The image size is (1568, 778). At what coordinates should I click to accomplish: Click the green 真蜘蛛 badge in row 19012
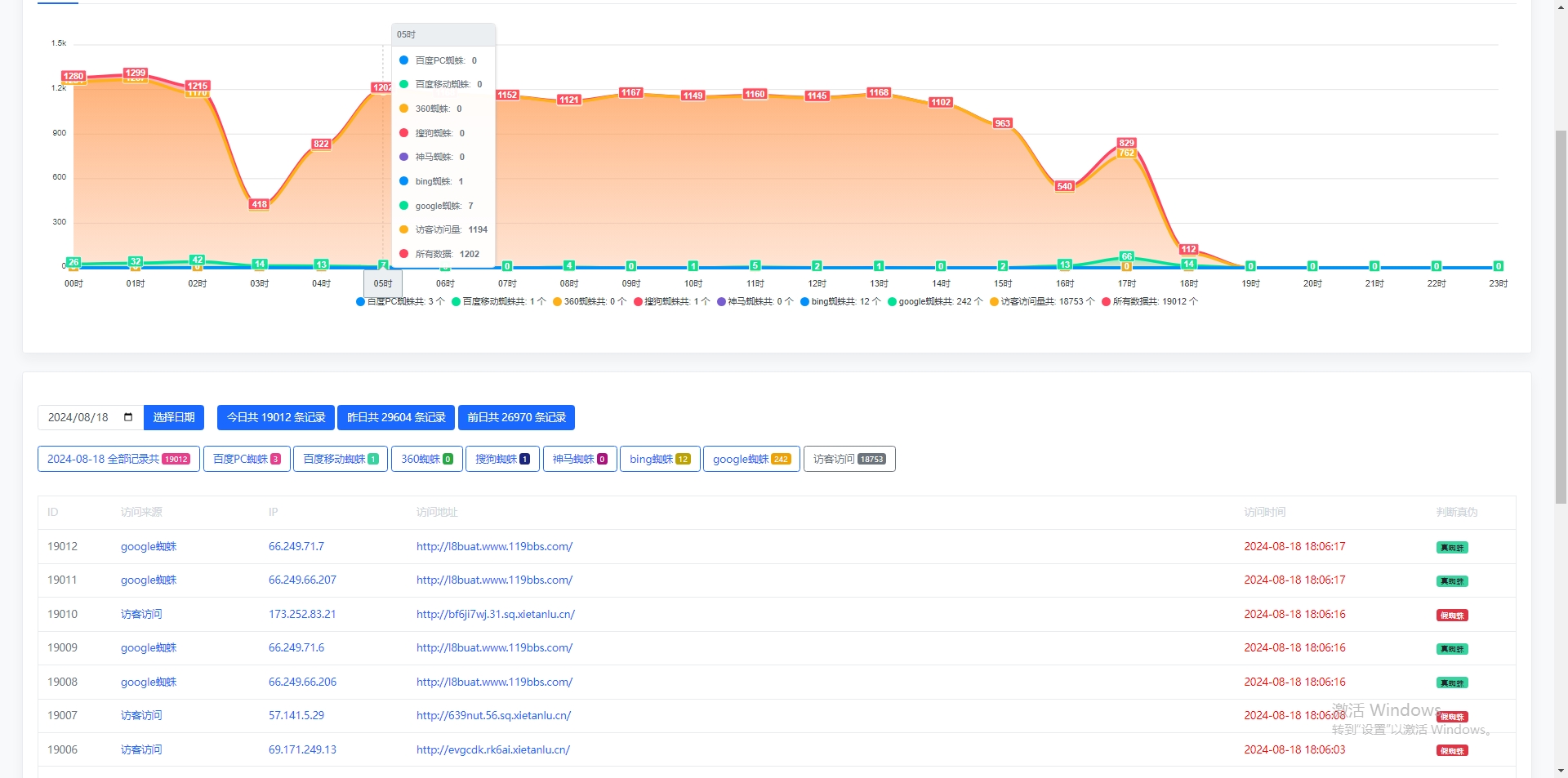(x=1452, y=548)
